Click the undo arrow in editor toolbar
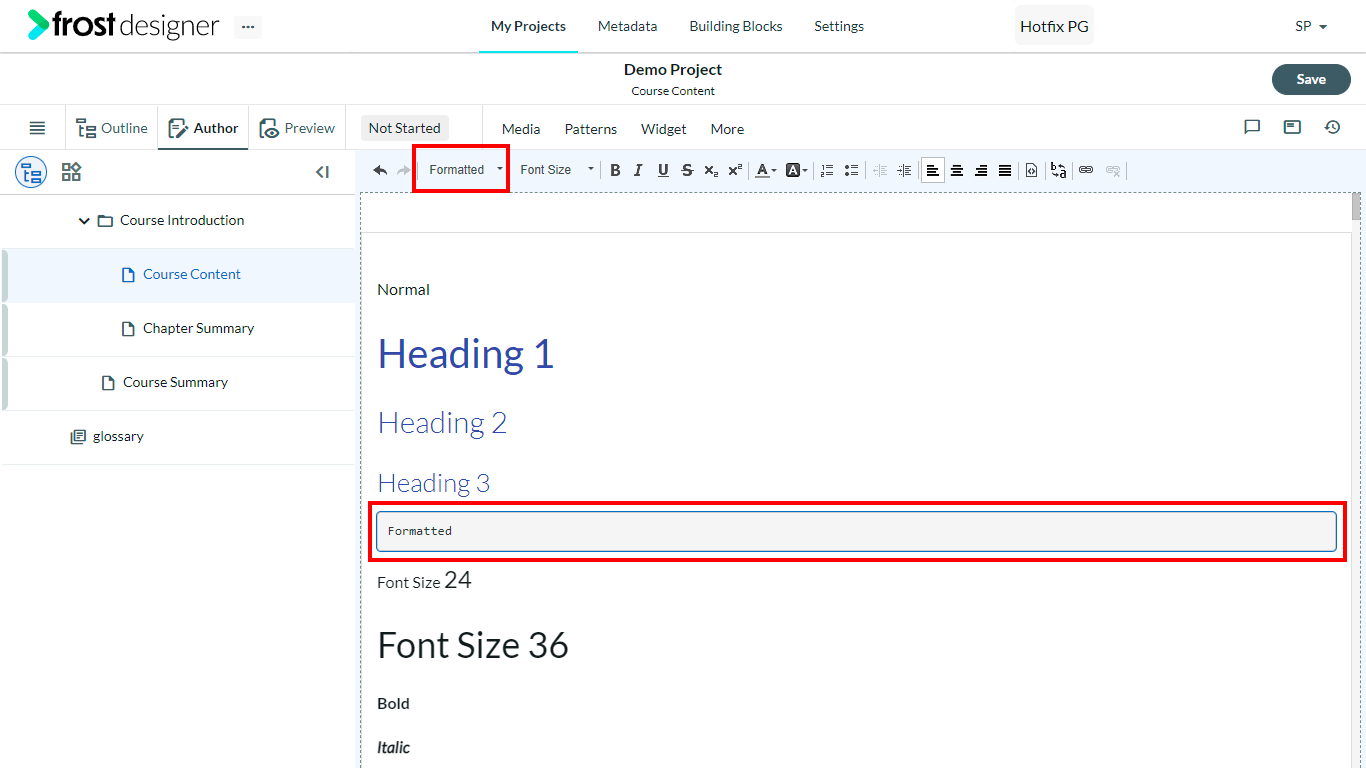This screenshot has height=768, width=1366. point(380,170)
